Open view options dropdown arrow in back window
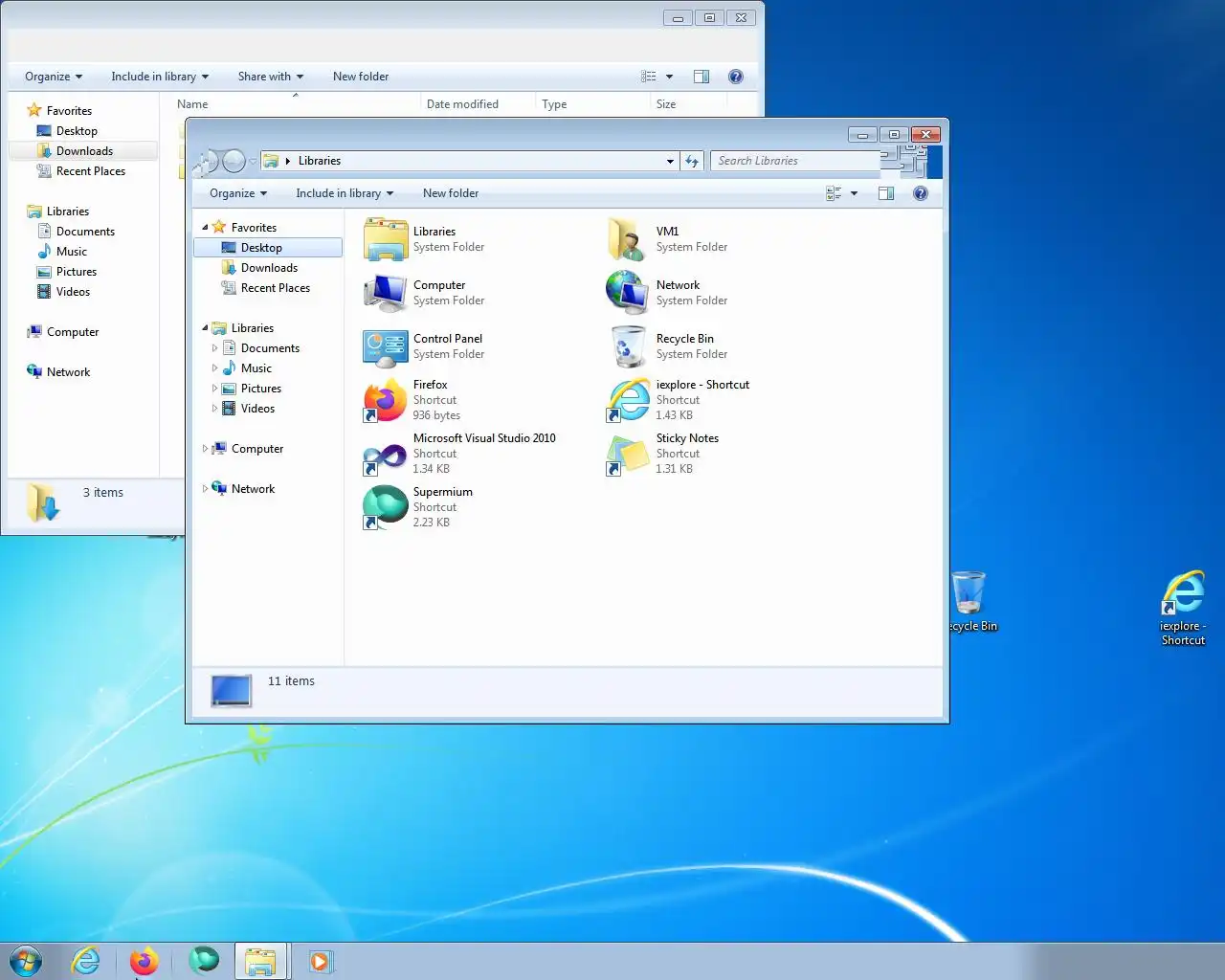Screen dimensions: 1225x980 coord(669,77)
